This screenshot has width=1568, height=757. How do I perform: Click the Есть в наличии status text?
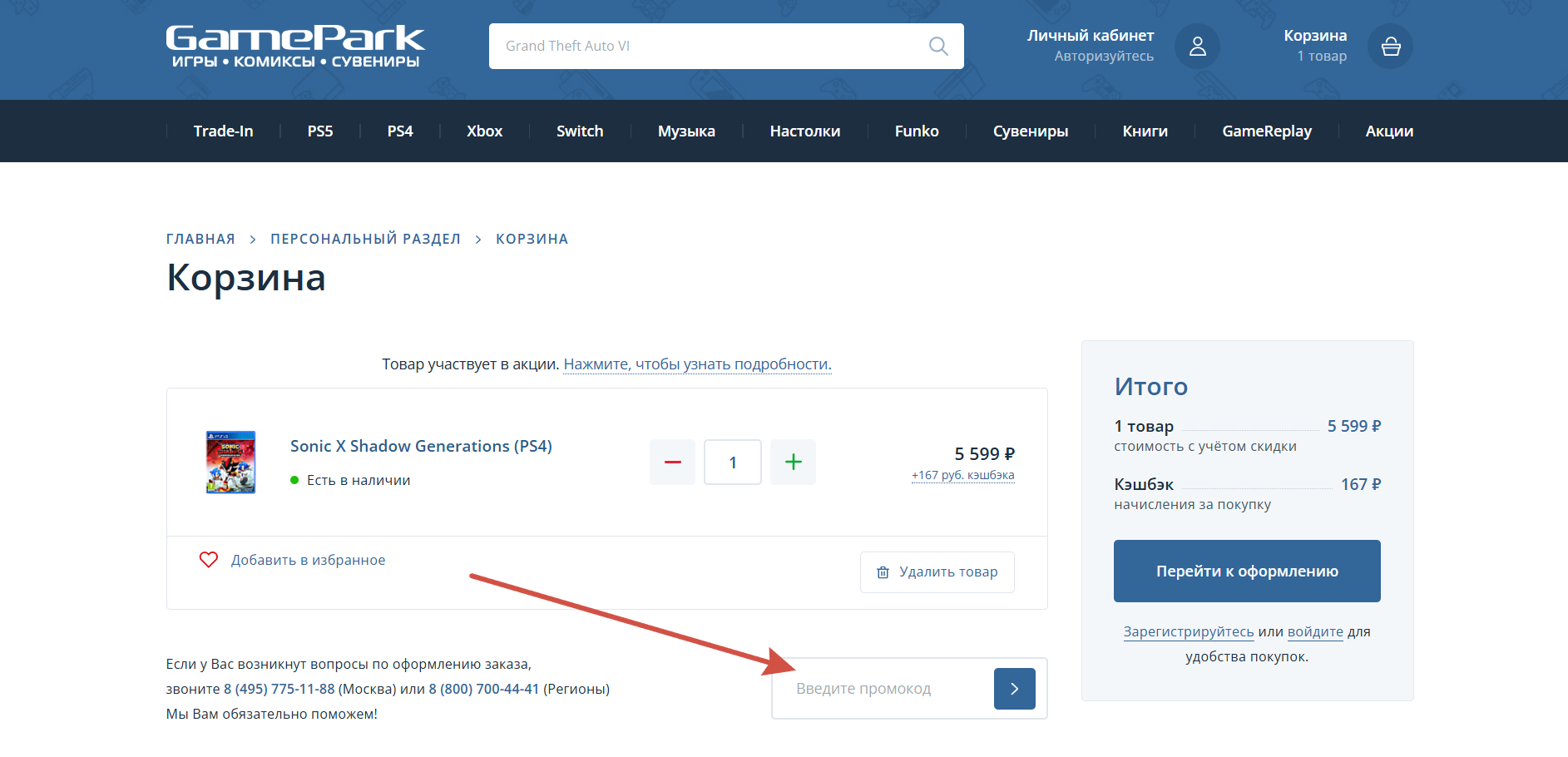359,480
